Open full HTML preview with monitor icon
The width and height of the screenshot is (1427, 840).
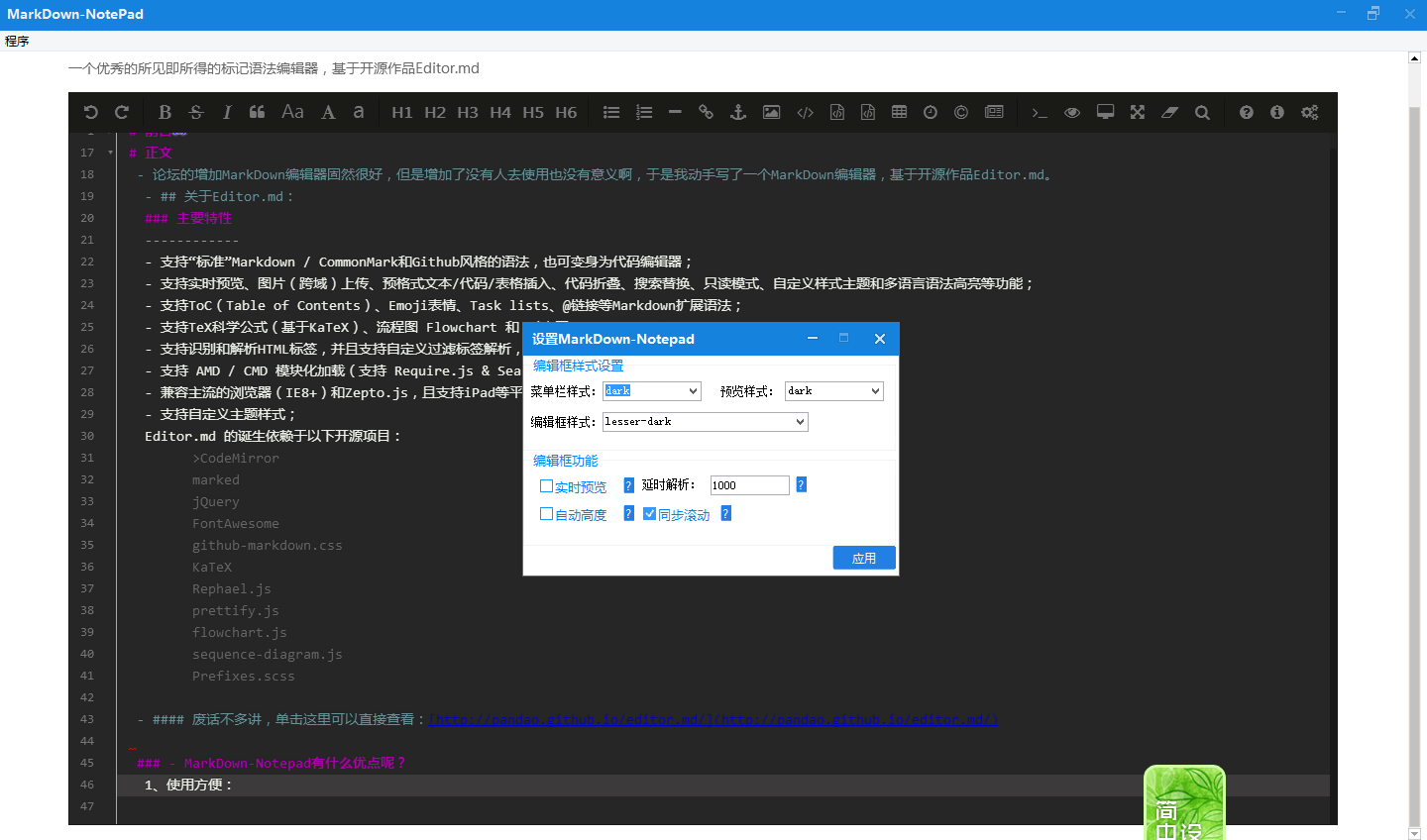tap(1105, 112)
